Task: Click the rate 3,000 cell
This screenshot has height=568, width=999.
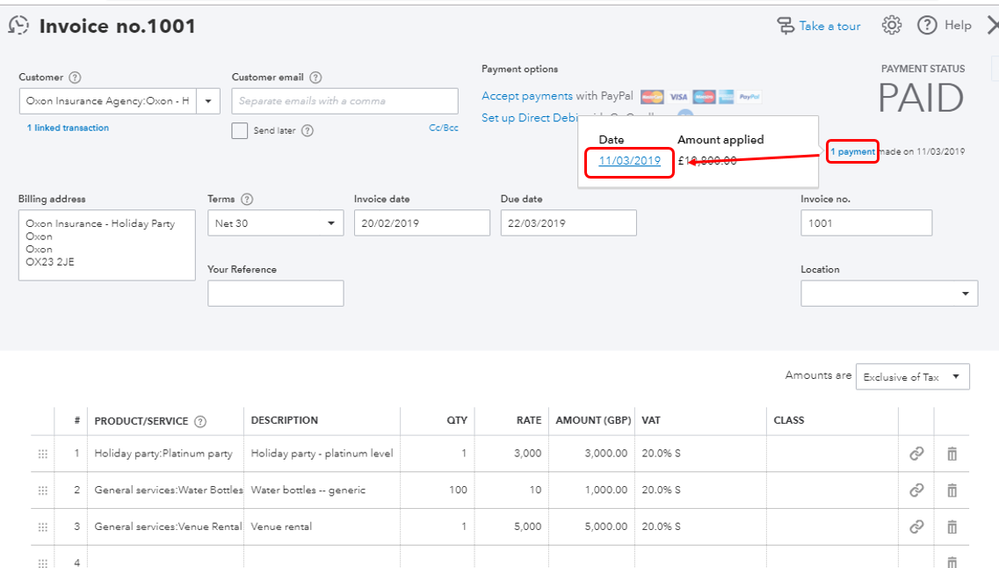Action: tap(512, 453)
